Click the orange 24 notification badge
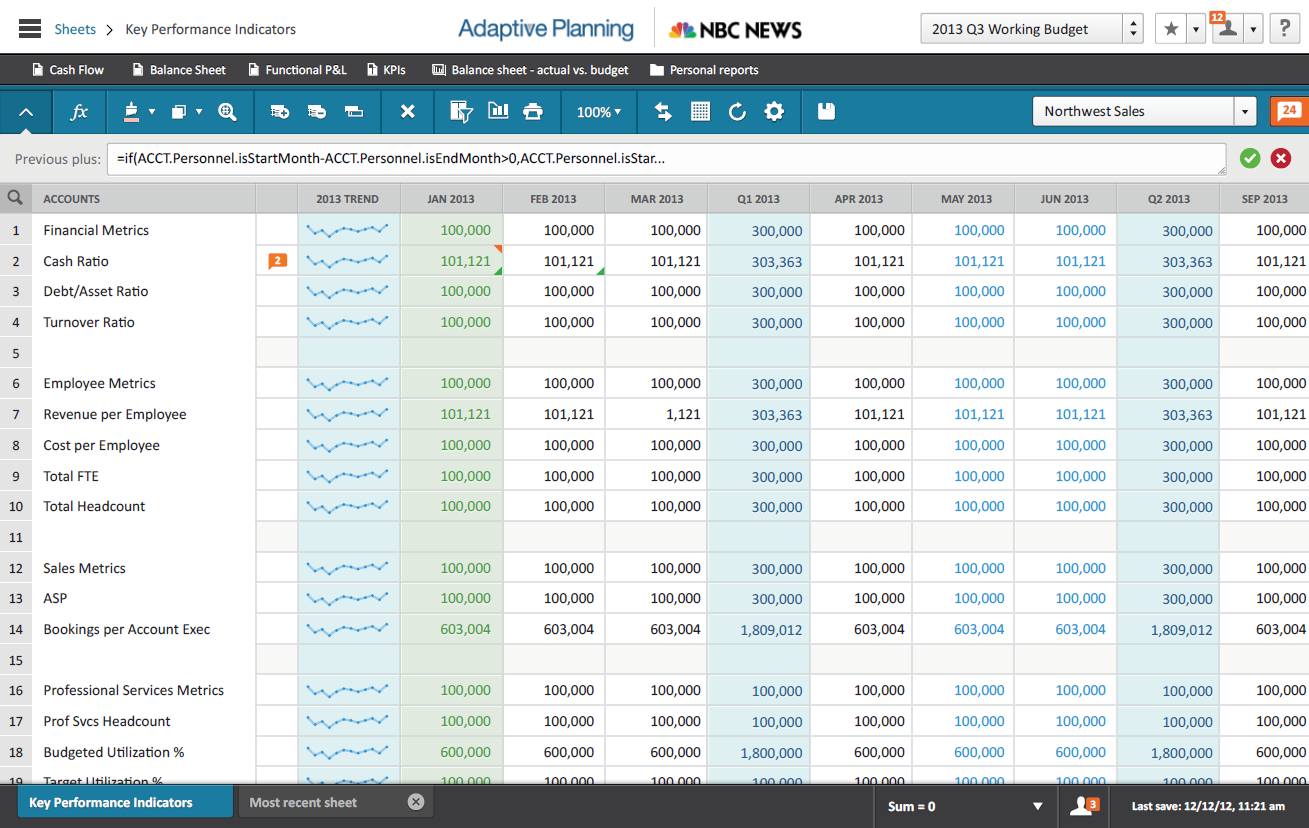1309x828 pixels. pyautogui.click(x=1289, y=111)
